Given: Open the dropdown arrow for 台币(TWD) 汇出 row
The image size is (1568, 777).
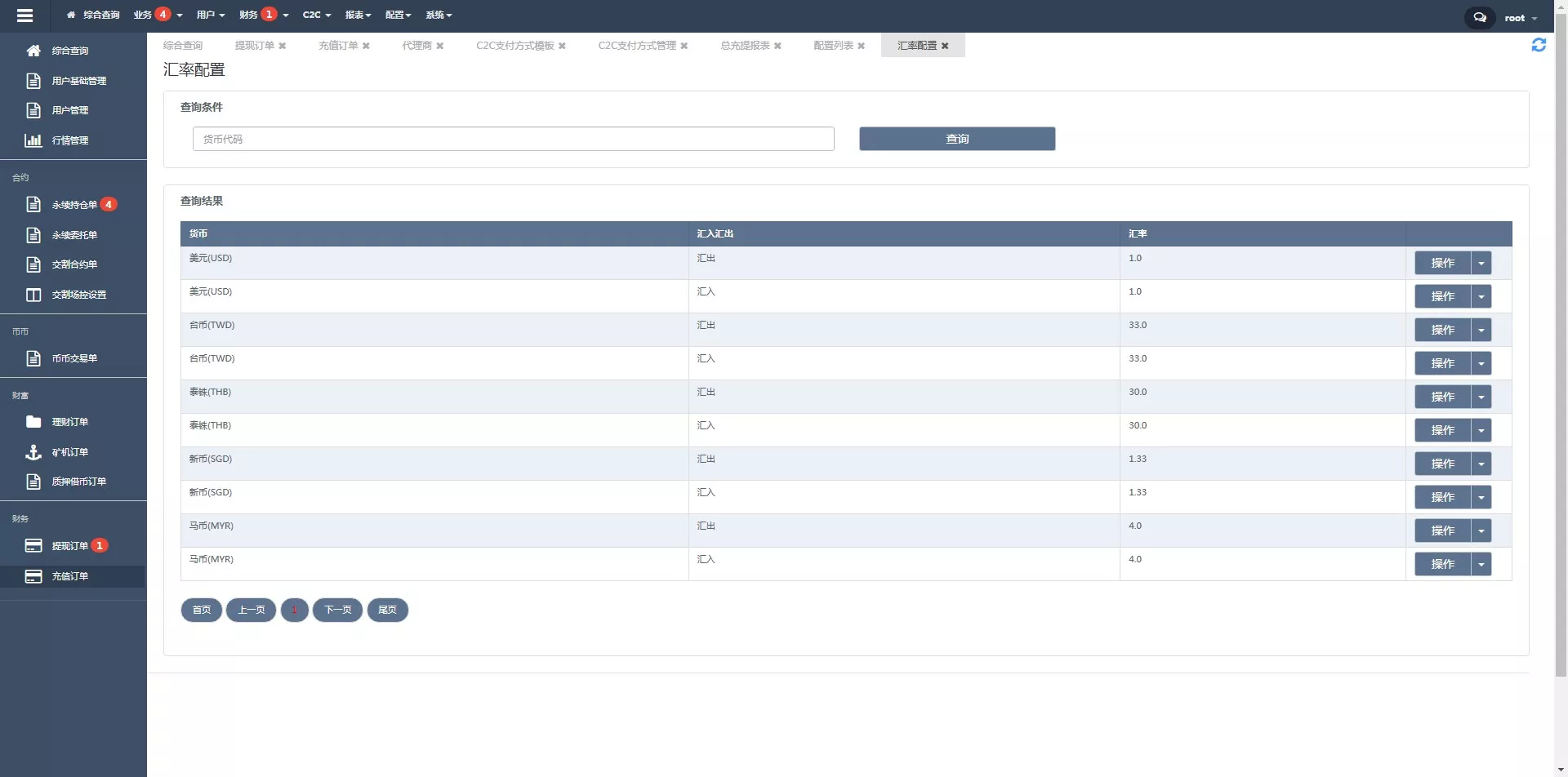Looking at the screenshot, I should click(1481, 331).
